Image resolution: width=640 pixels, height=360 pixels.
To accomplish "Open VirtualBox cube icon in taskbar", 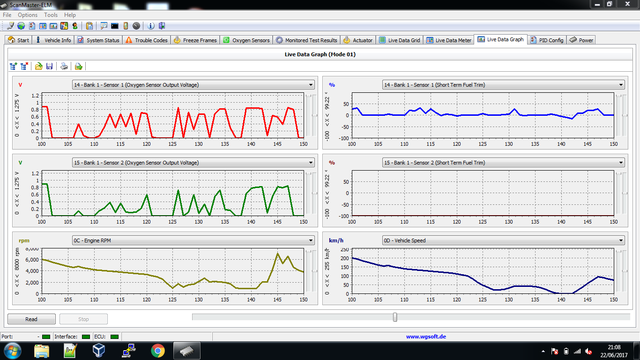I will tap(99, 351).
